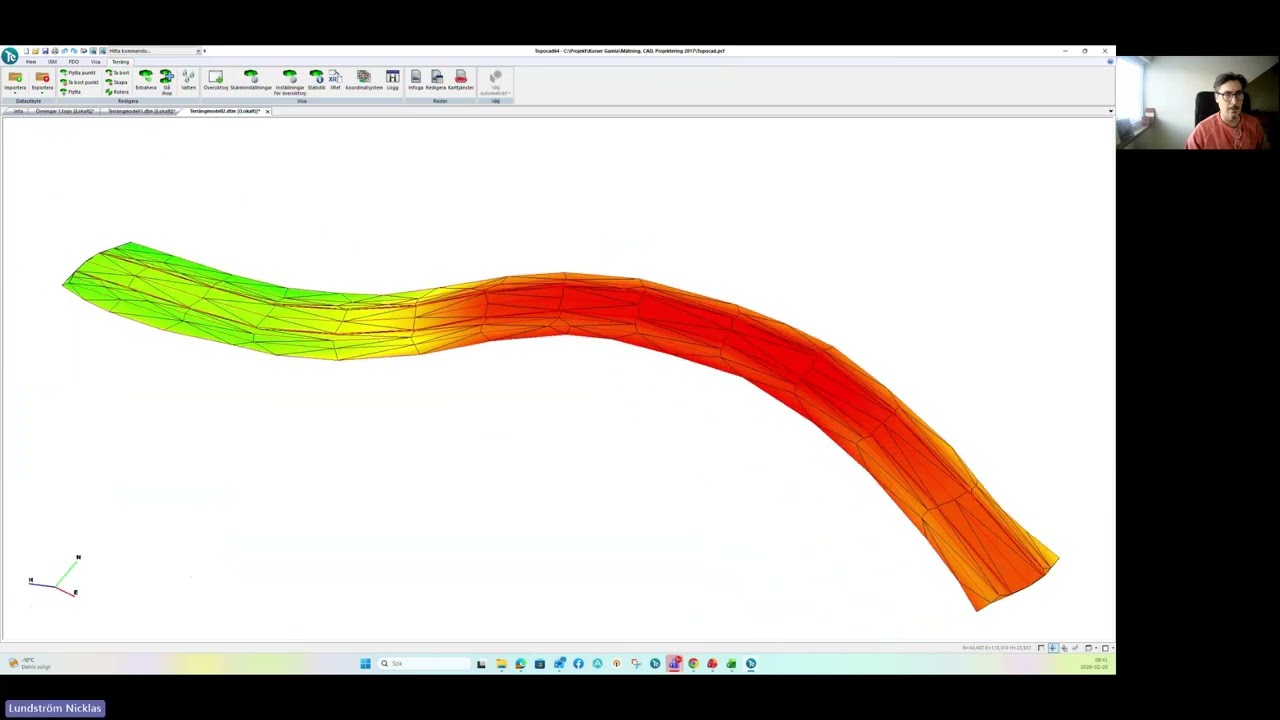Open the Hem ribbon tab
1280x720 pixels.
tap(31, 62)
